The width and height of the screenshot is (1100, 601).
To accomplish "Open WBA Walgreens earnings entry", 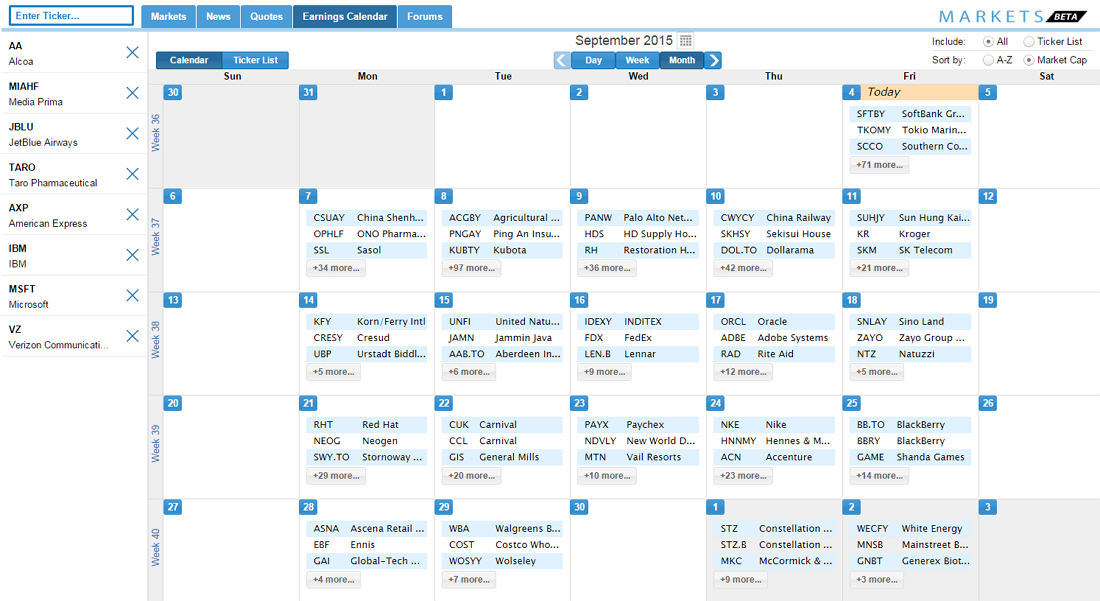I will (502, 528).
